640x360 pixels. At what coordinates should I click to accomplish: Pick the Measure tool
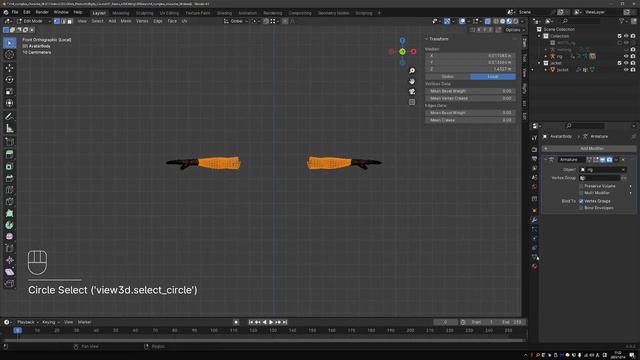click(9, 129)
